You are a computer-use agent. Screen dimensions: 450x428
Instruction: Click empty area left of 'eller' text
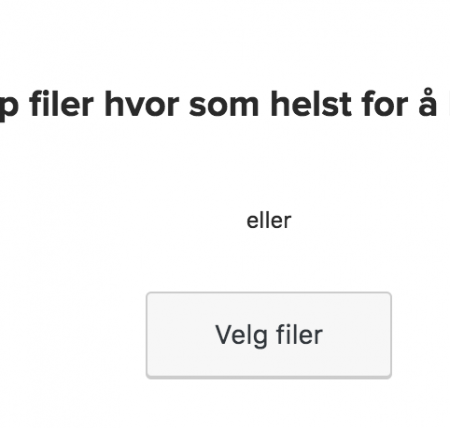click(x=122, y=221)
